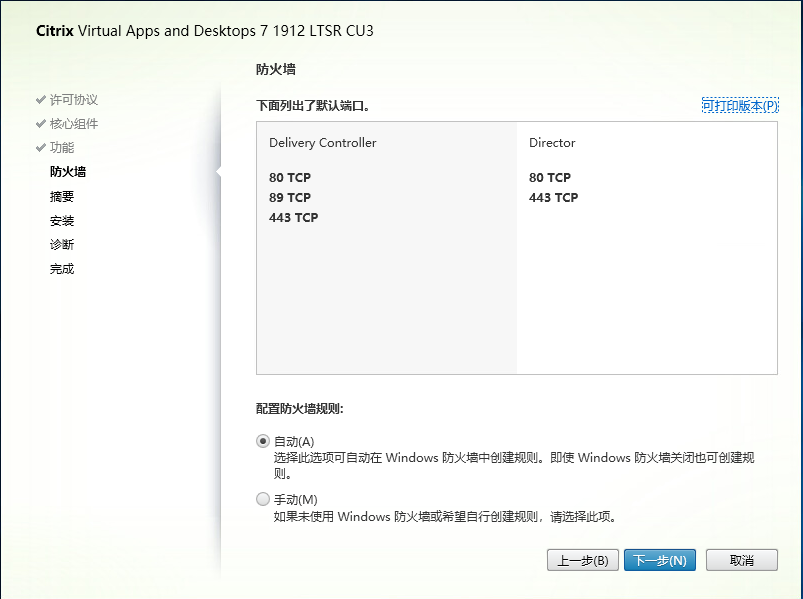Click the 许可协议 step checkmark icon
This screenshot has height=599, width=803.
tap(41, 100)
